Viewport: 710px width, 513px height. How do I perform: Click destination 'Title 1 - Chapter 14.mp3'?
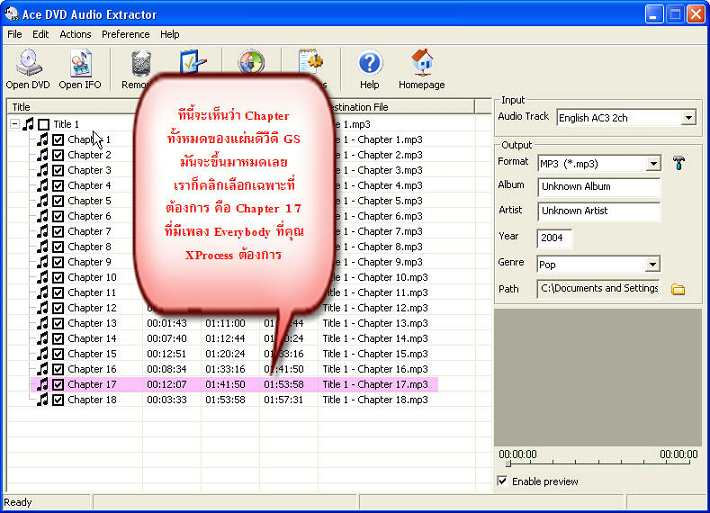[x=375, y=338]
